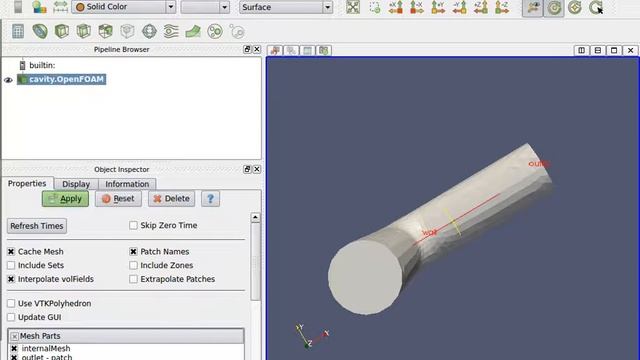Apply the Contour filter

pyautogui.click(x=40, y=31)
